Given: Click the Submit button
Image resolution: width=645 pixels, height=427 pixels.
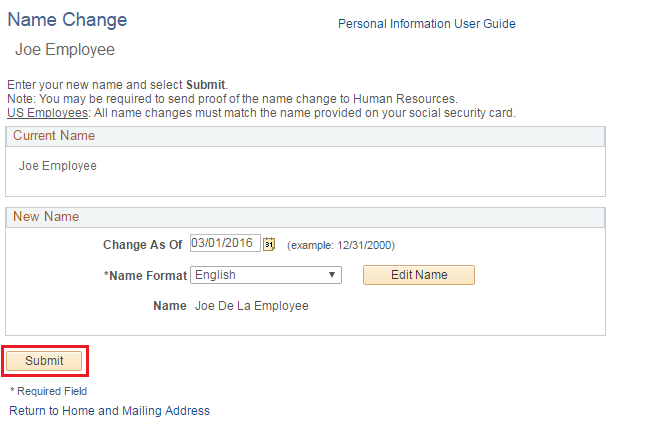Looking at the screenshot, I should coord(44,361).
